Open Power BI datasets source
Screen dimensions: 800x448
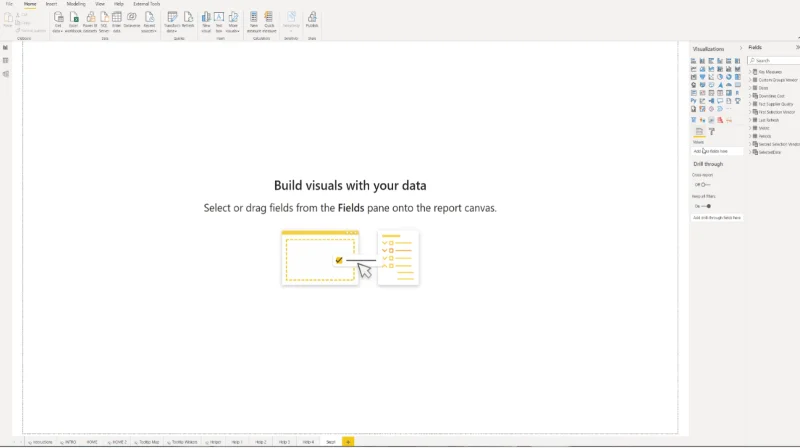pos(90,22)
